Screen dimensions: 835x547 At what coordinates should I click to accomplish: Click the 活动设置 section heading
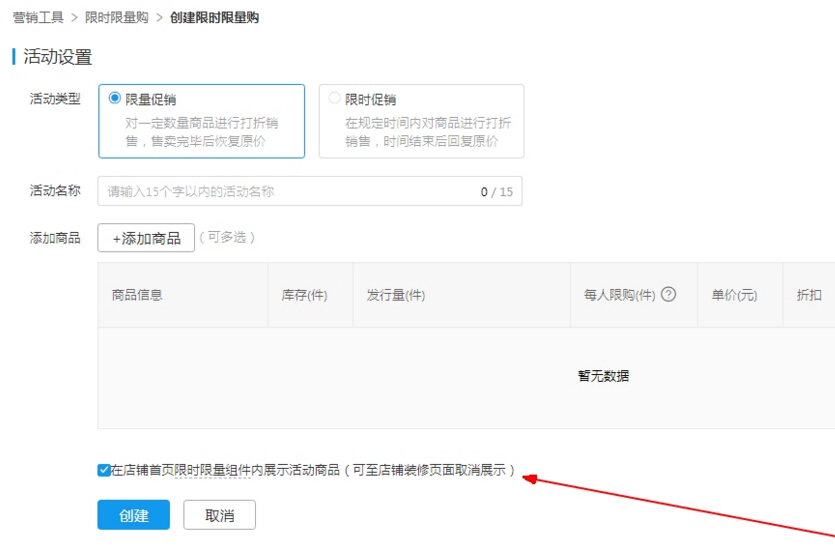click(58, 57)
